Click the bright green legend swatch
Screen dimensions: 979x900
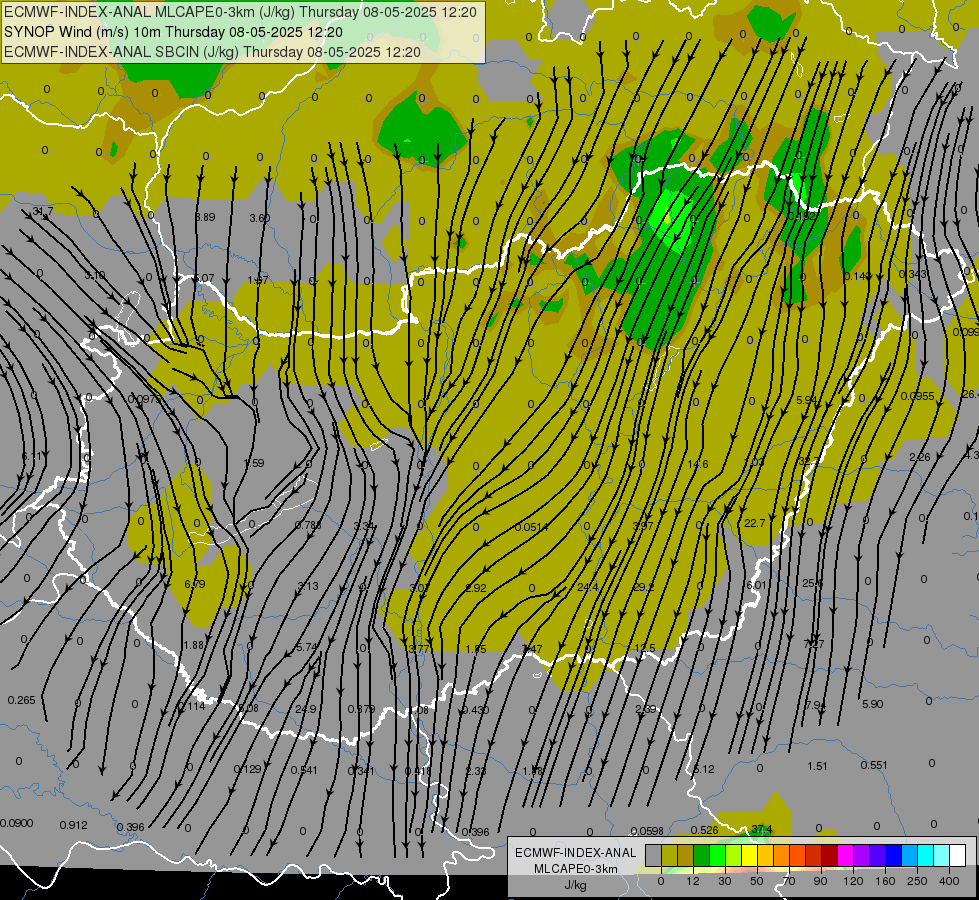click(x=717, y=855)
